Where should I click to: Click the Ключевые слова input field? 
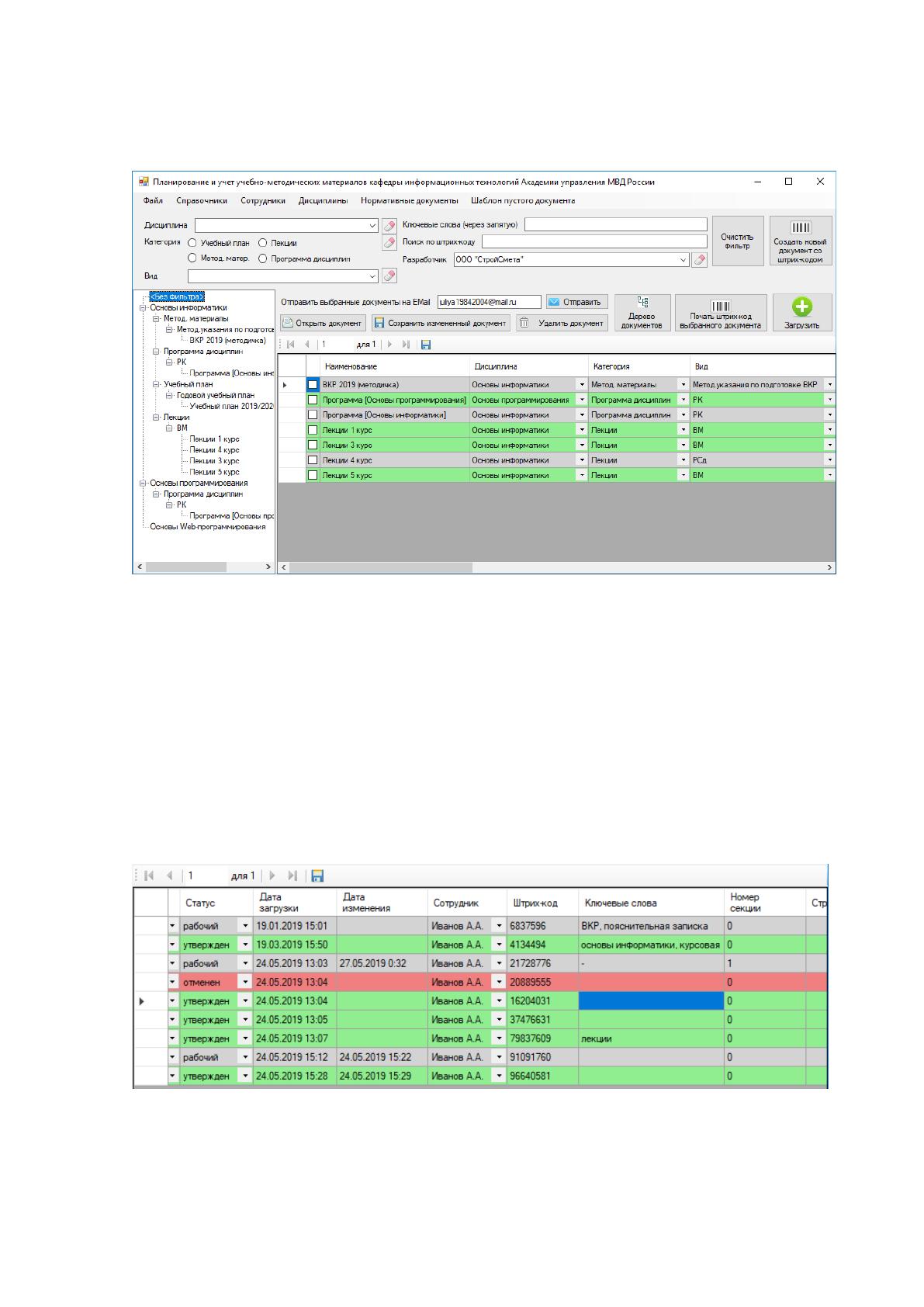coord(616,224)
